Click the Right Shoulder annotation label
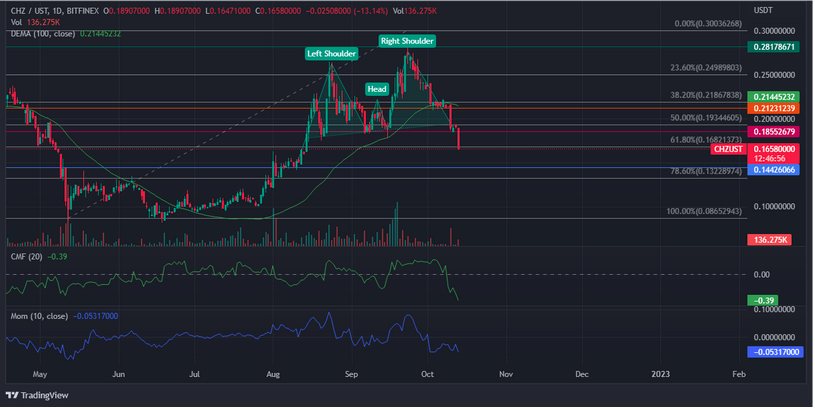Viewport: 815px width, 409px height. pyautogui.click(x=406, y=40)
